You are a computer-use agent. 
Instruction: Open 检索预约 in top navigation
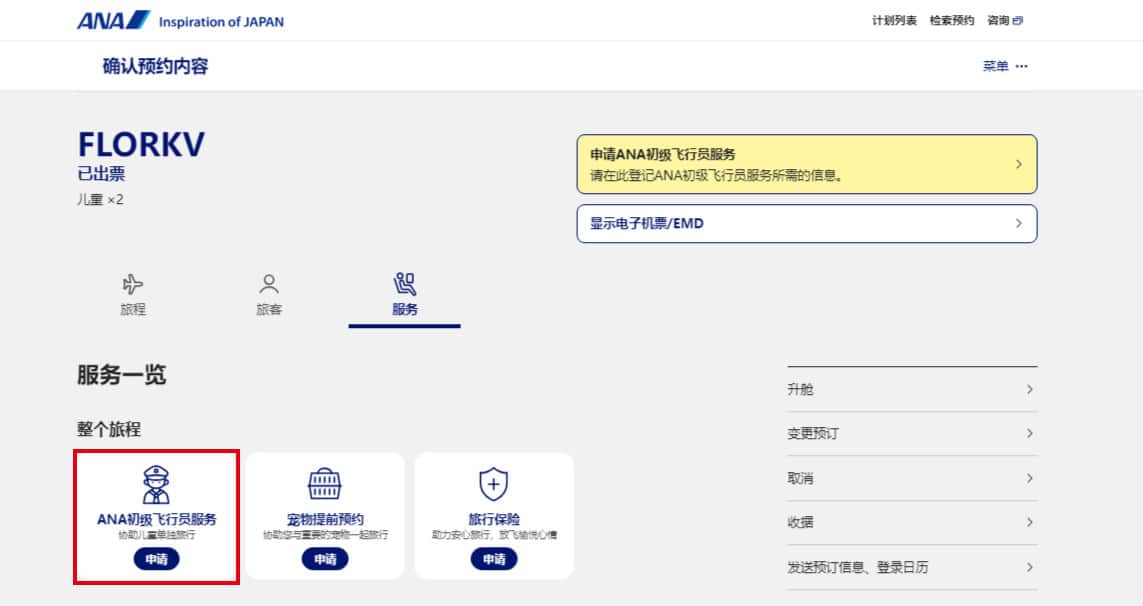(951, 21)
